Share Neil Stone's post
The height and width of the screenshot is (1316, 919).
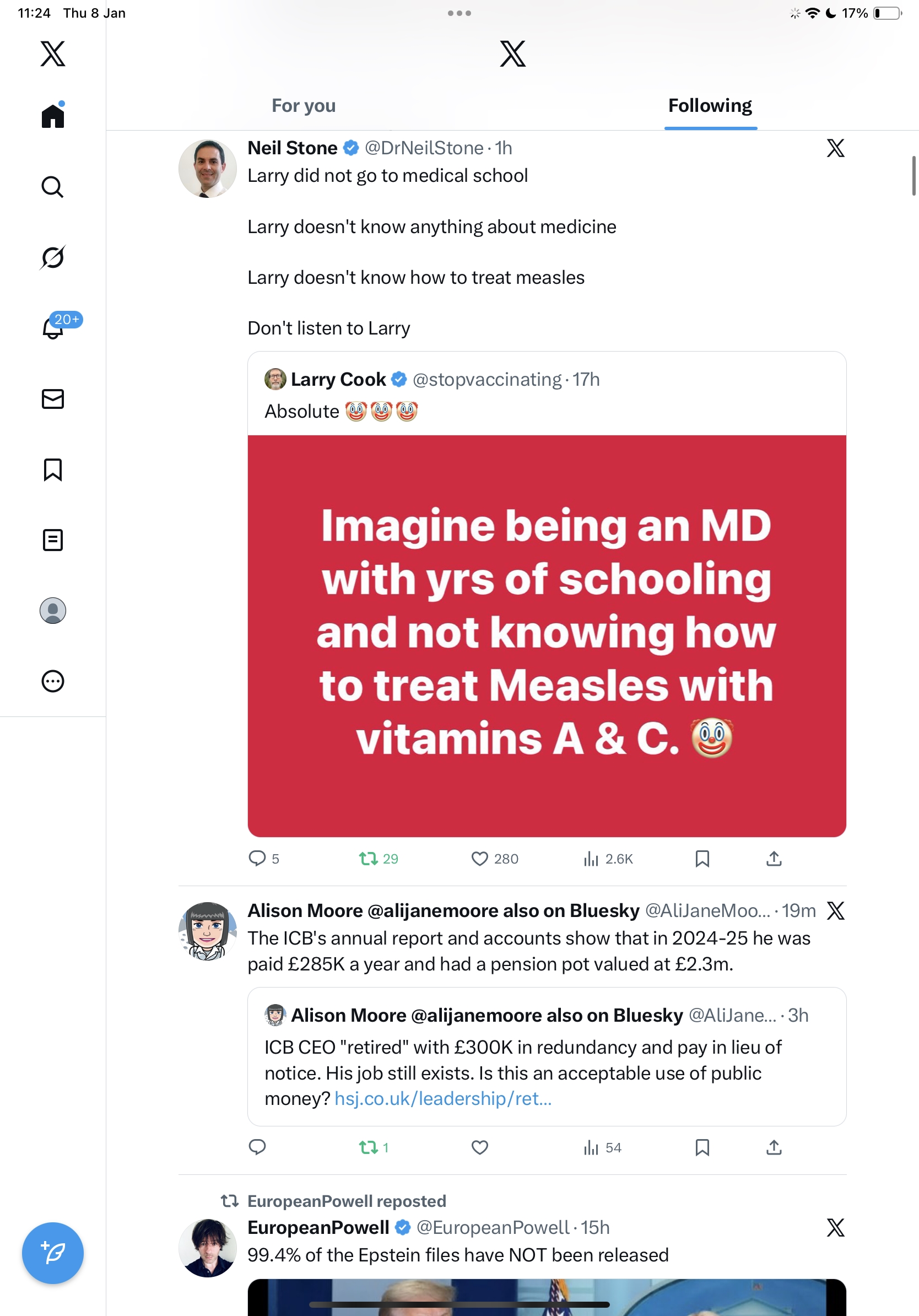pyautogui.click(x=774, y=859)
